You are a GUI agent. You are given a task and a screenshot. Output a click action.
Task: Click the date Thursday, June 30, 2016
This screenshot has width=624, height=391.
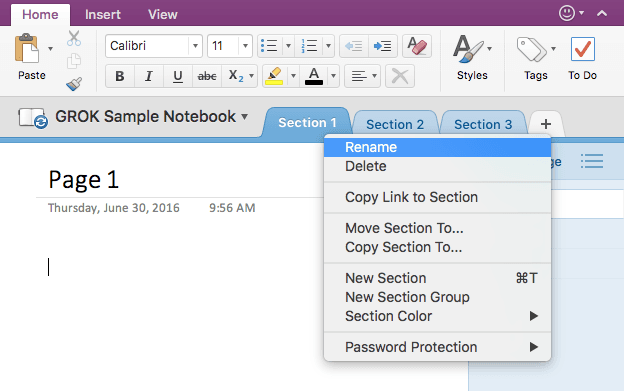pyautogui.click(x=114, y=208)
